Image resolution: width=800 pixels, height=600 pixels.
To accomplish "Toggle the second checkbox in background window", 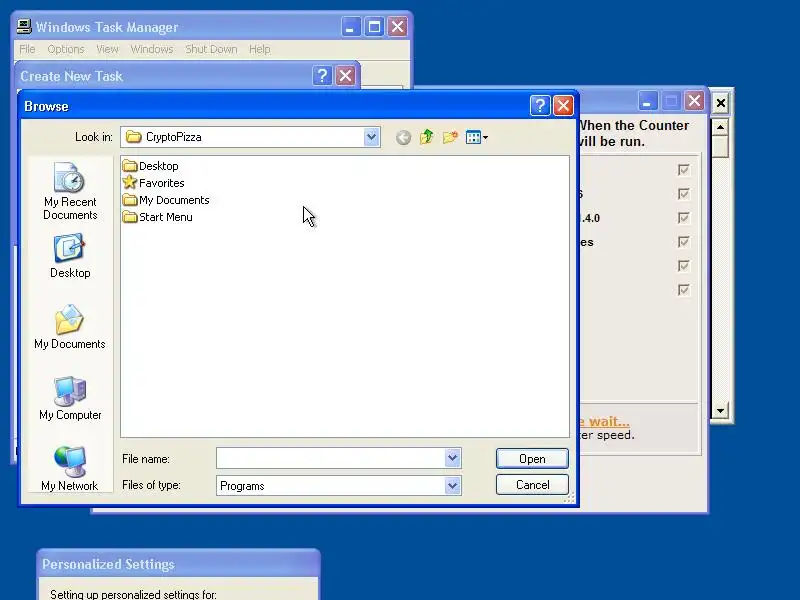I will 684,194.
